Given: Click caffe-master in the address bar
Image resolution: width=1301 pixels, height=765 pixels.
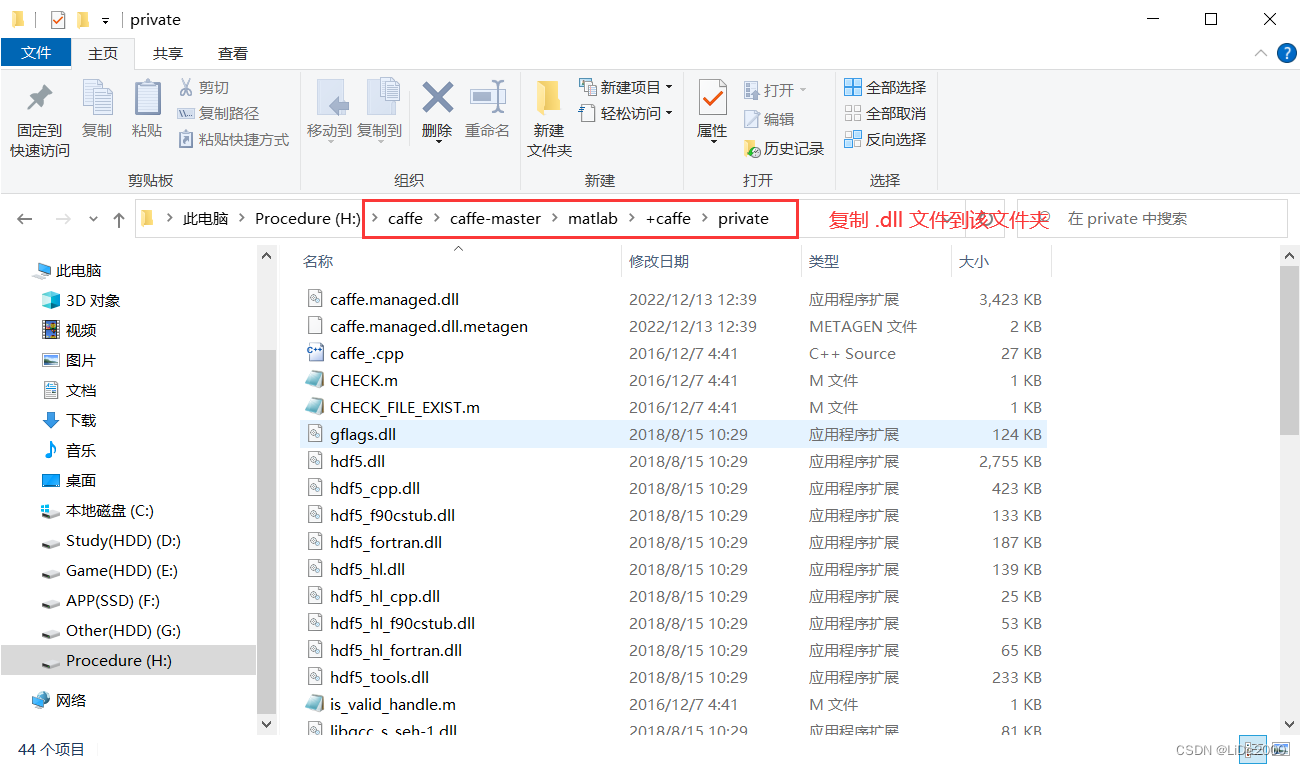Looking at the screenshot, I should click(x=495, y=219).
